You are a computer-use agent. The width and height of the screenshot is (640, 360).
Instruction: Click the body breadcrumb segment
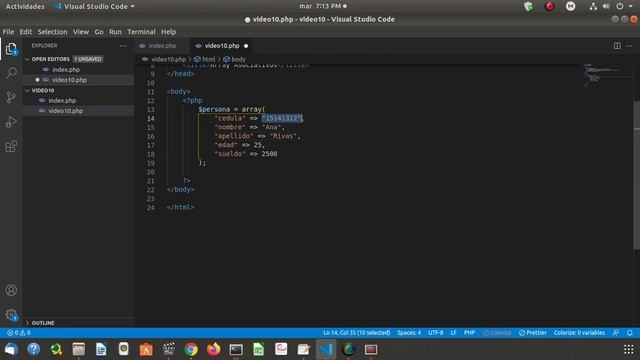click(x=235, y=59)
